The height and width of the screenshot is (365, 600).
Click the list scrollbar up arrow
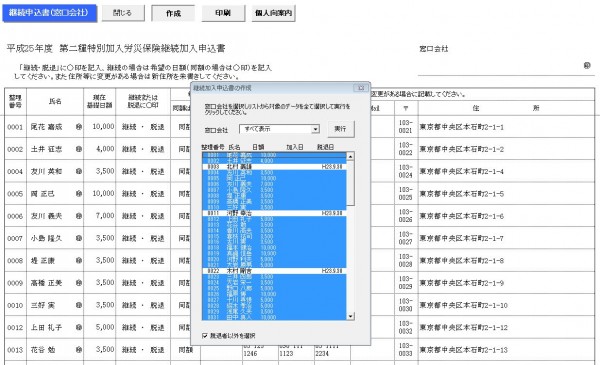[x=350, y=156]
